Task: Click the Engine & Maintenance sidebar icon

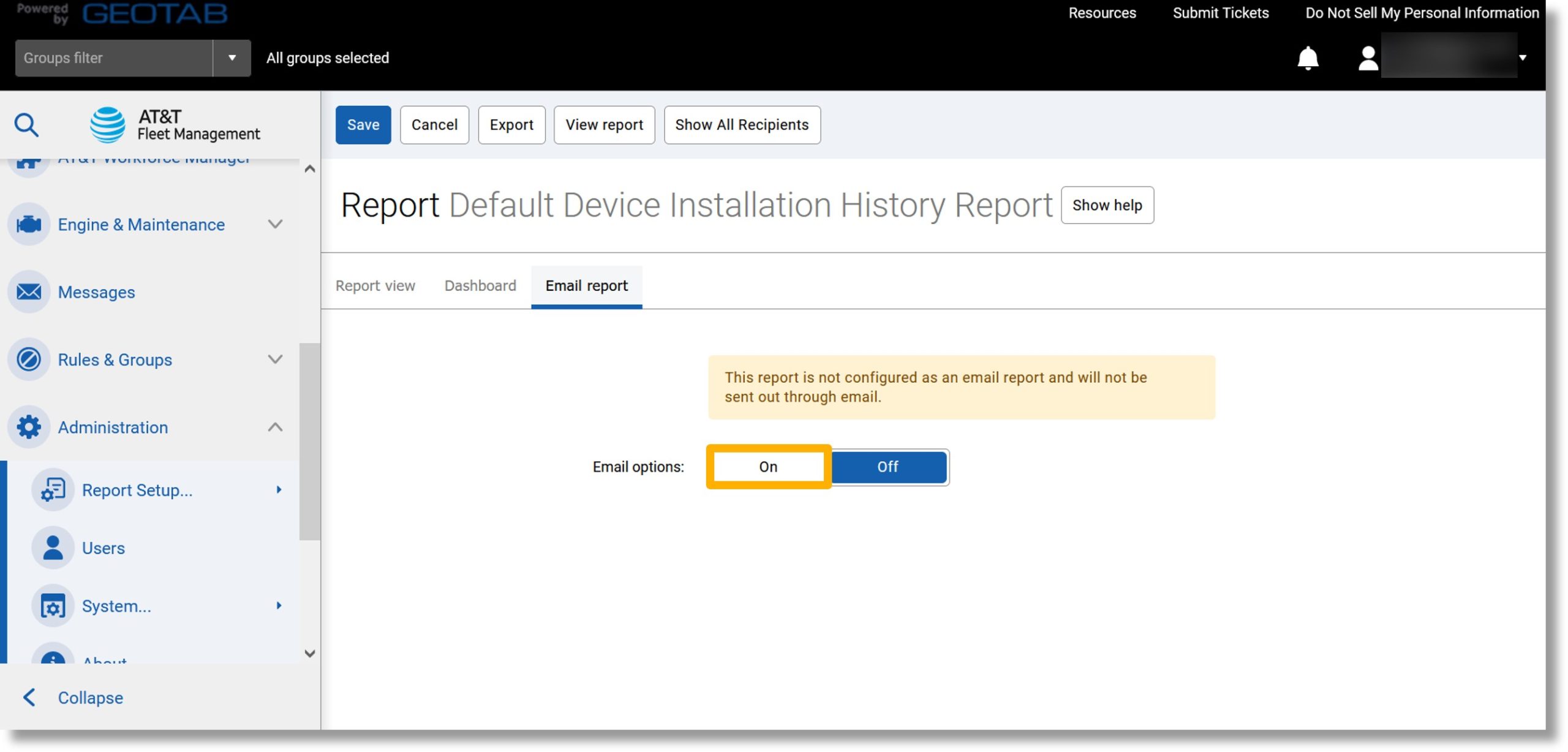Action: [29, 225]
